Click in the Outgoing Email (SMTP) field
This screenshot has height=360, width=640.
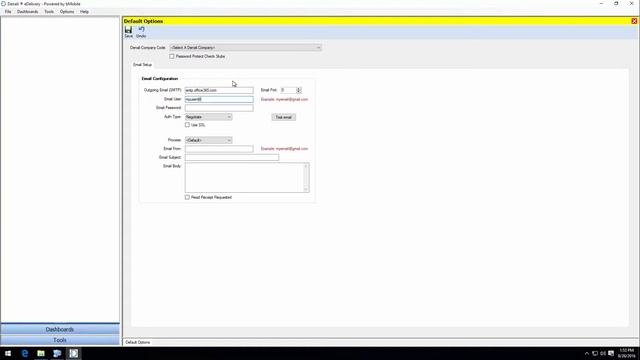[x=219, y=90]
